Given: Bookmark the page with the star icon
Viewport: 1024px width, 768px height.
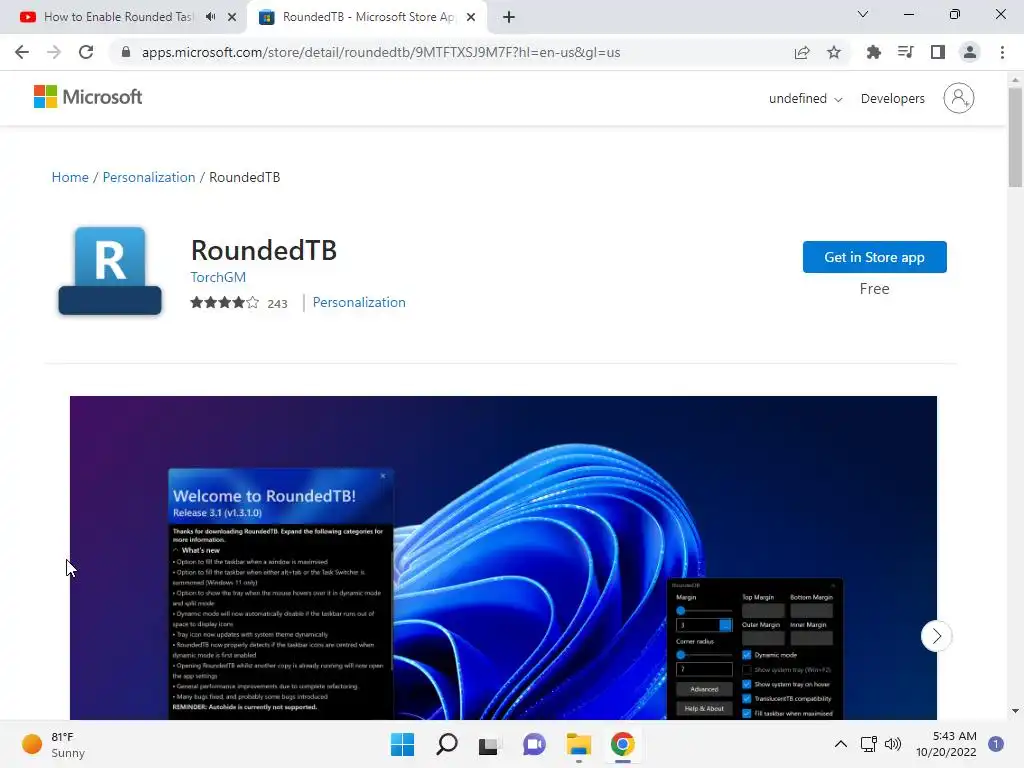Looking at the screenshot, I should [x=834, y=52].
